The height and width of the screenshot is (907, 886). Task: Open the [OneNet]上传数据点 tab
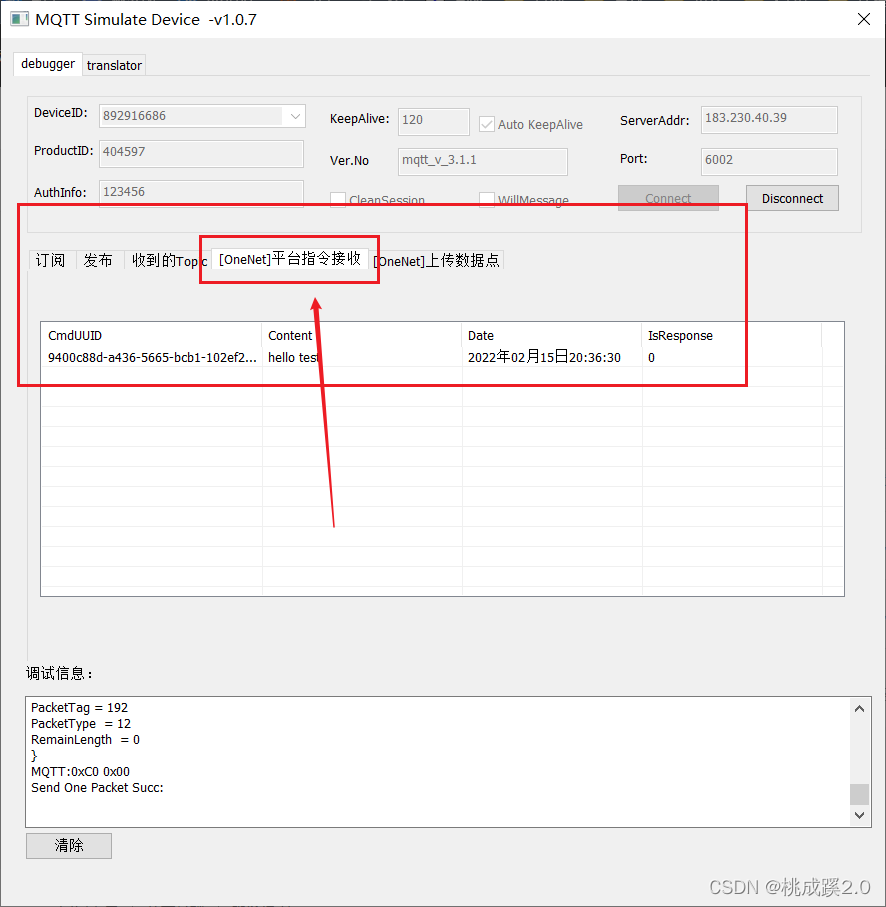pyautogui.click(x=437, y=261)
